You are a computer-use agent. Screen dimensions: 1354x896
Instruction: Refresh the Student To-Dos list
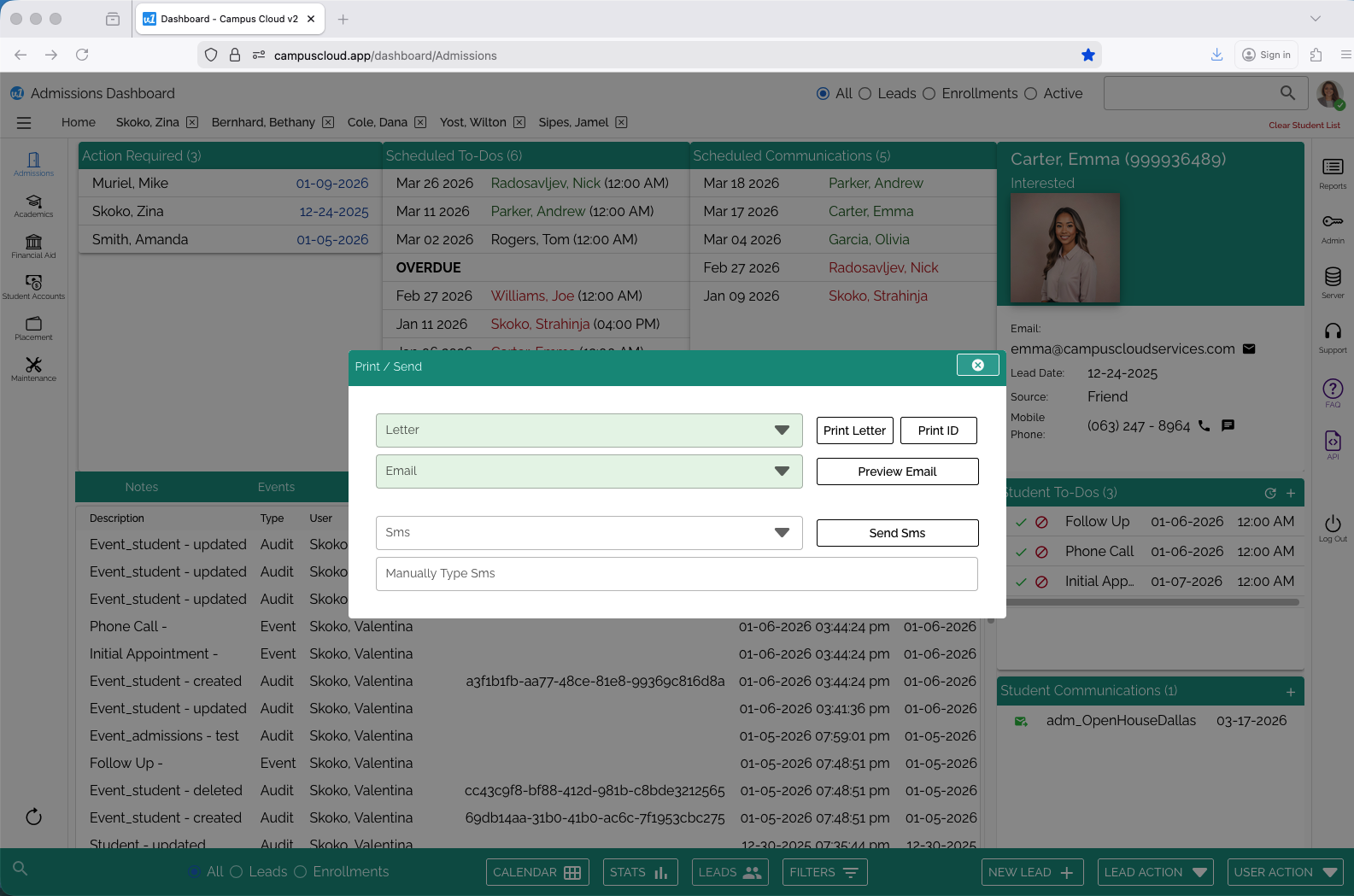pyautogui.click(x=1269, y=493)
